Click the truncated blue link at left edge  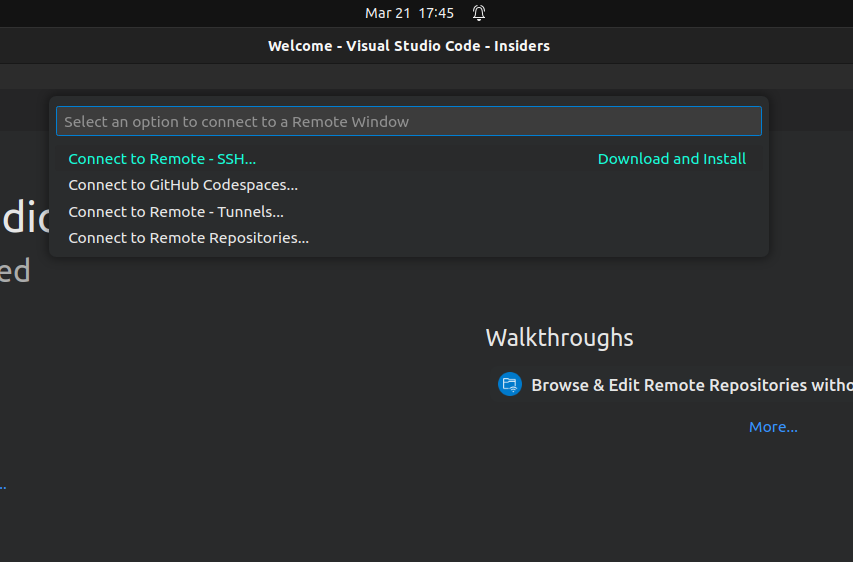click(x=3, y=487)
